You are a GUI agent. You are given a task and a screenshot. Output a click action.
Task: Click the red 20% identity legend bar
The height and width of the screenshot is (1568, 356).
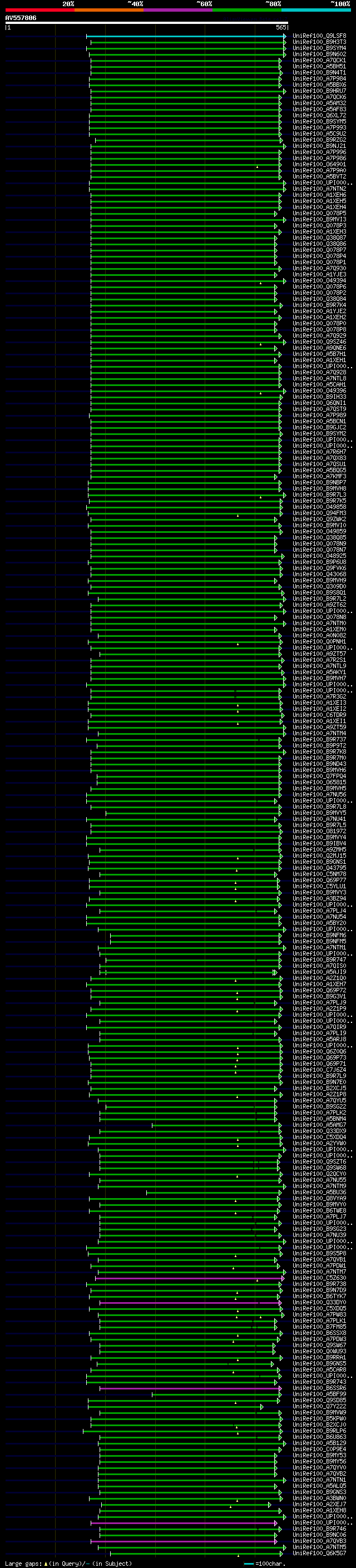[39, 10]
